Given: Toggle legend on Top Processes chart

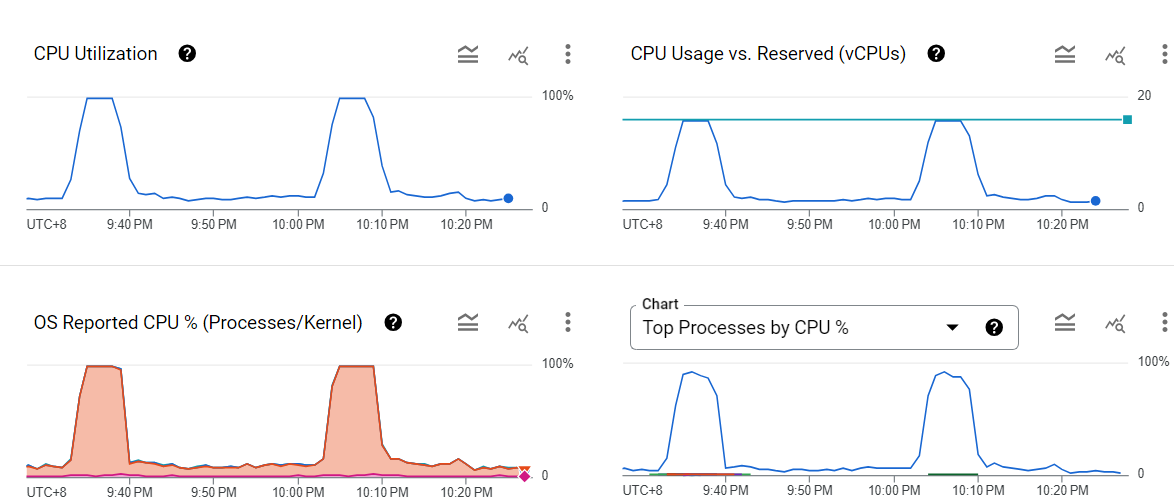Looking at the screenshot, I should pyautogui.click(x=1065, y=322).
